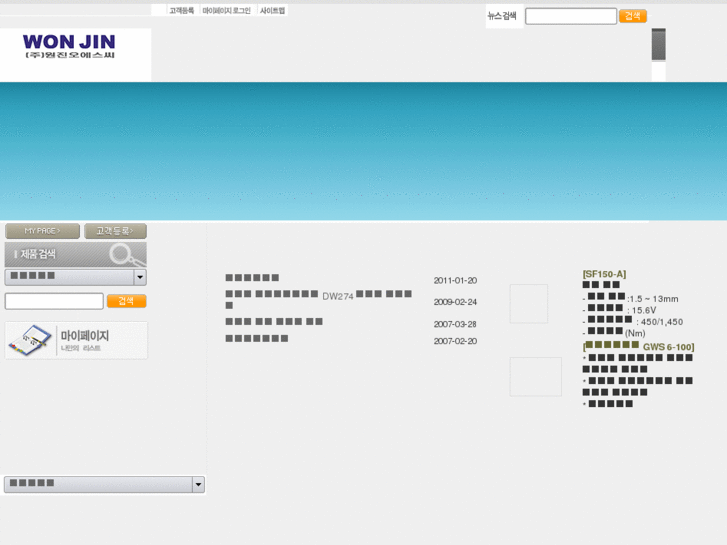The height and width of the screenshot is (545, 727).
Task: Open the news item mentioning DW274
Action: [319, 299]
